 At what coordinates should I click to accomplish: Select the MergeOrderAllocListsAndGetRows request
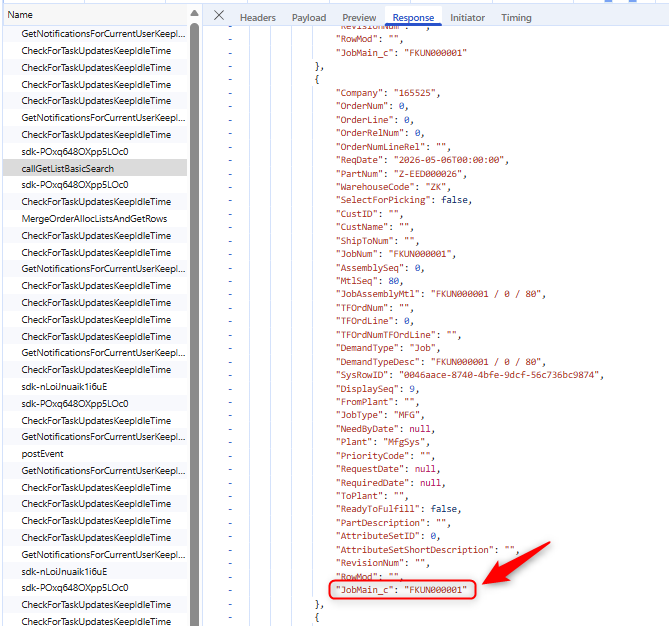click(x=95, y=219)
